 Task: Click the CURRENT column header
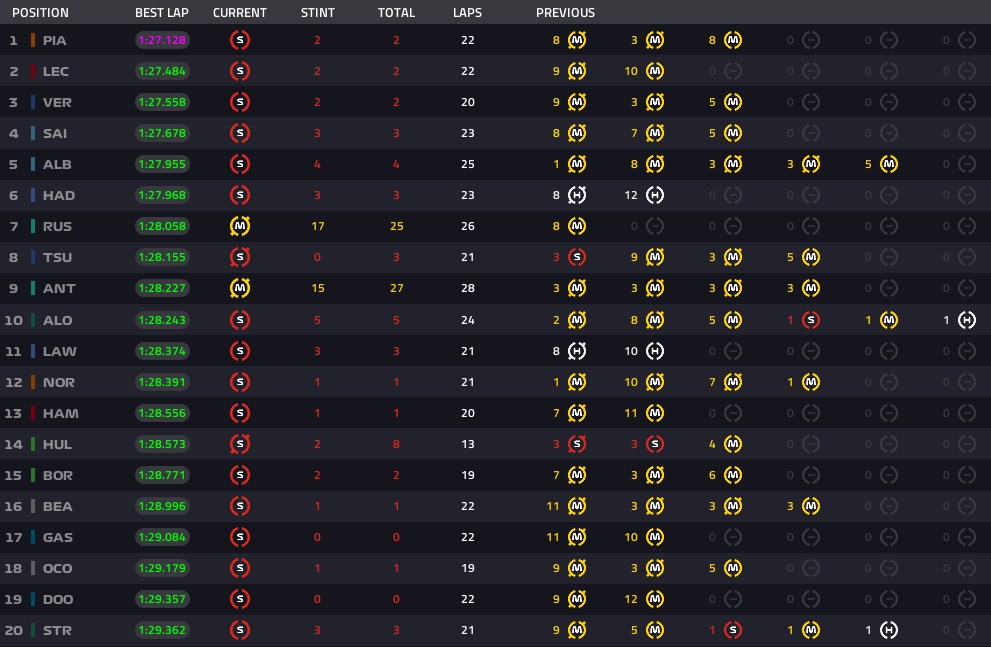coord(240,13)
